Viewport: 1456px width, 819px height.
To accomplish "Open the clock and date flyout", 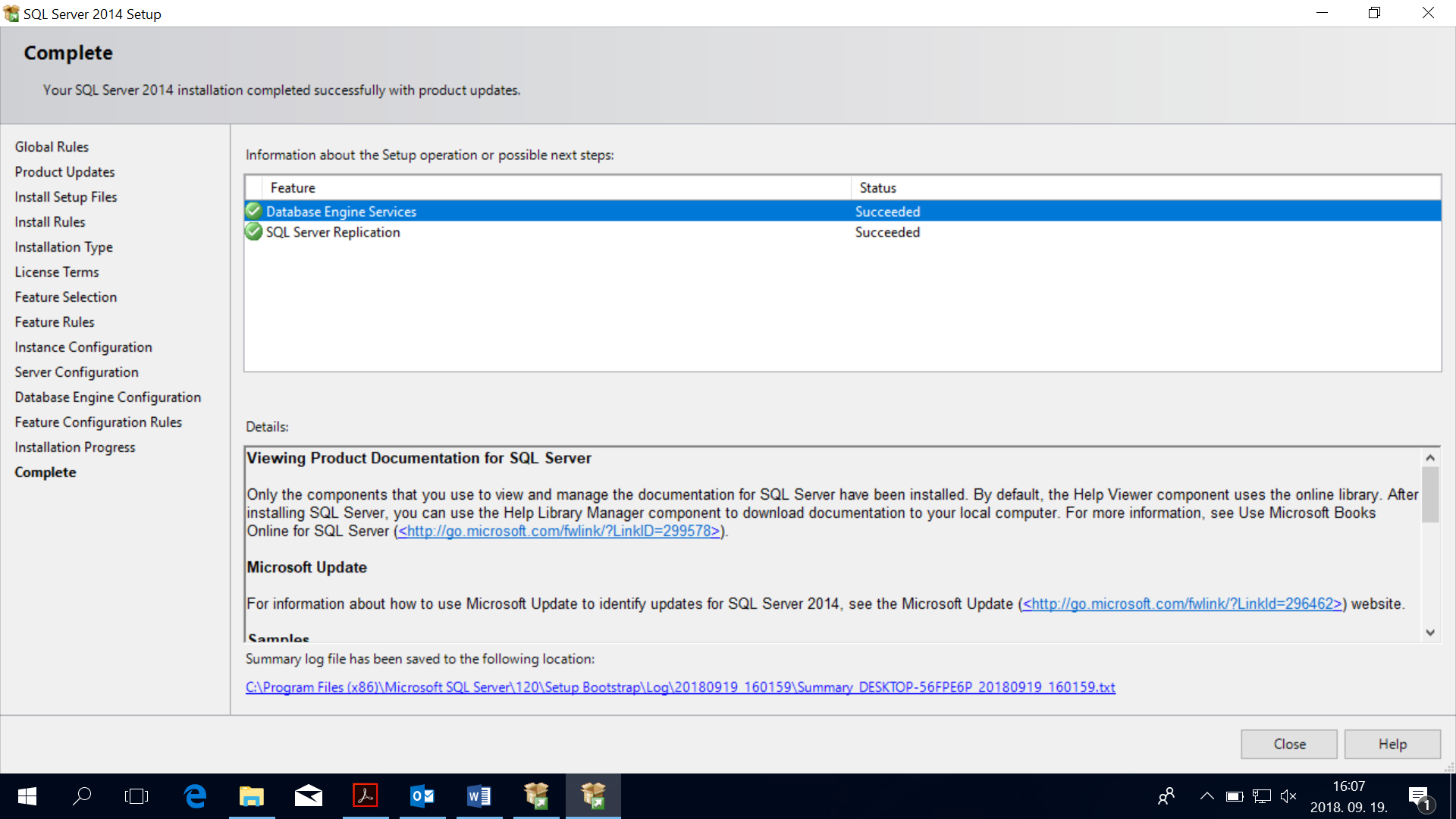I will pyautogui.click(x=1349, y=796).
